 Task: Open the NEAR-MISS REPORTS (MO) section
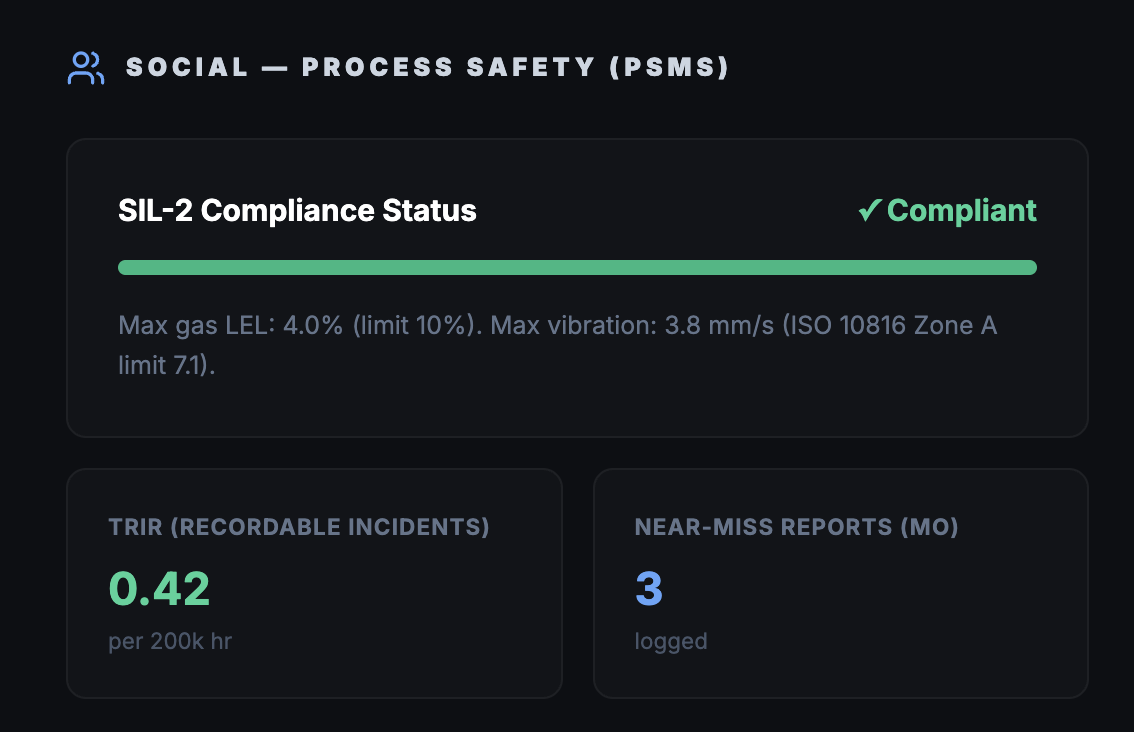pos(796,526)
